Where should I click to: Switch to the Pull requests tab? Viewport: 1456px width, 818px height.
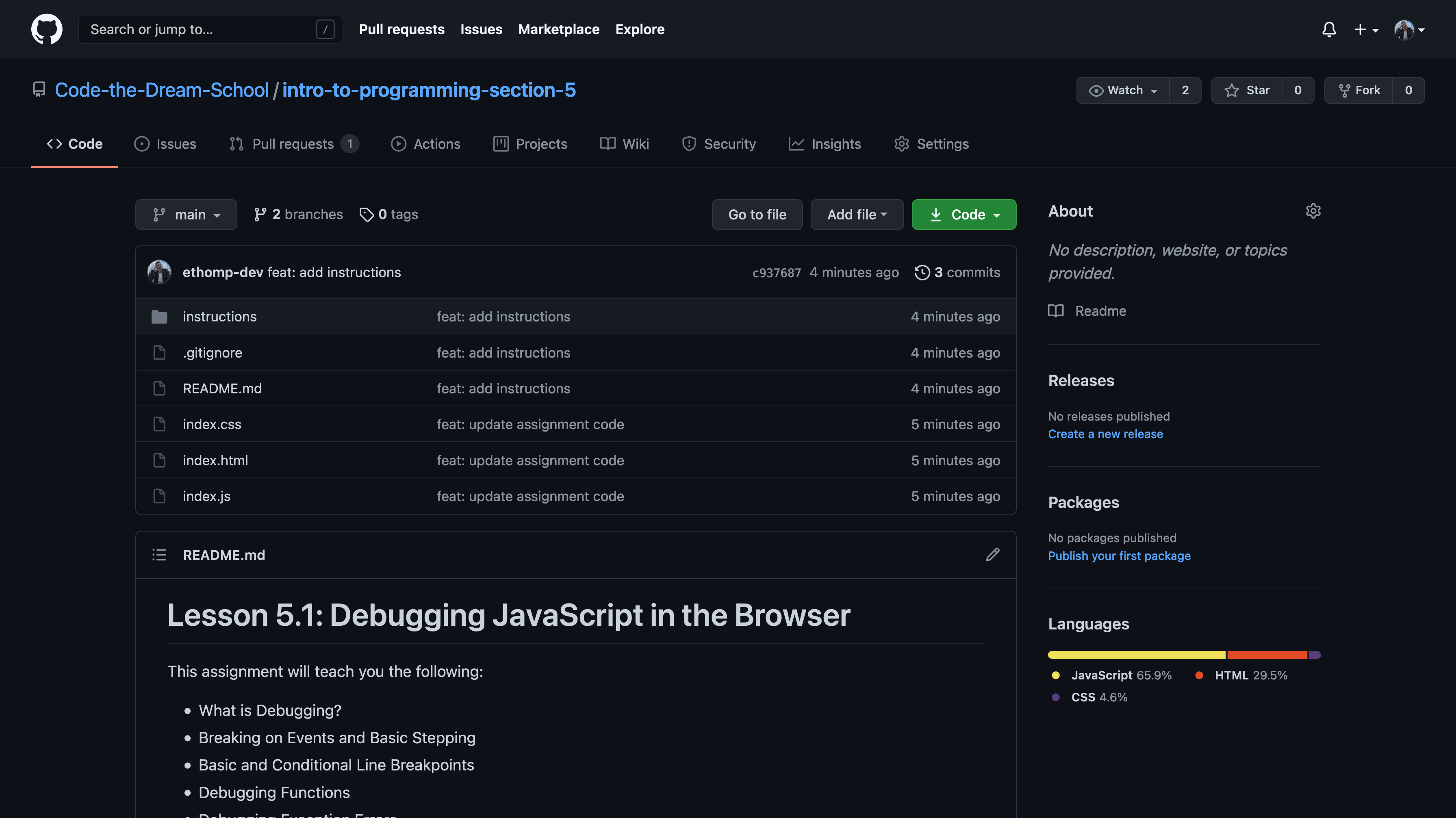[293, 143]
